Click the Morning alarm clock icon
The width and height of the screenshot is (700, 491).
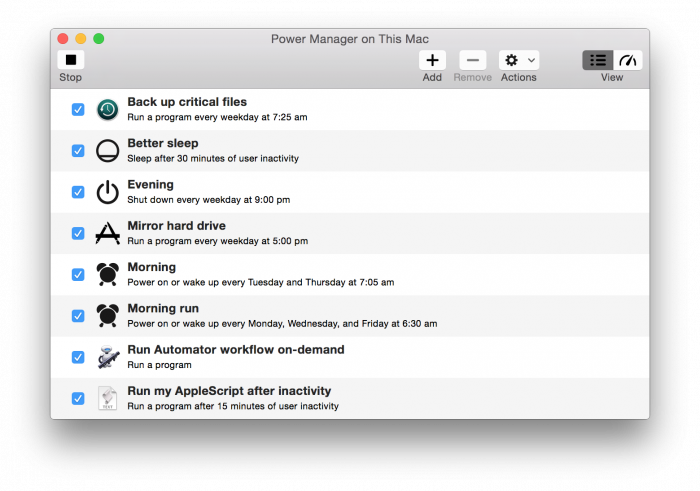coord(107,274)
